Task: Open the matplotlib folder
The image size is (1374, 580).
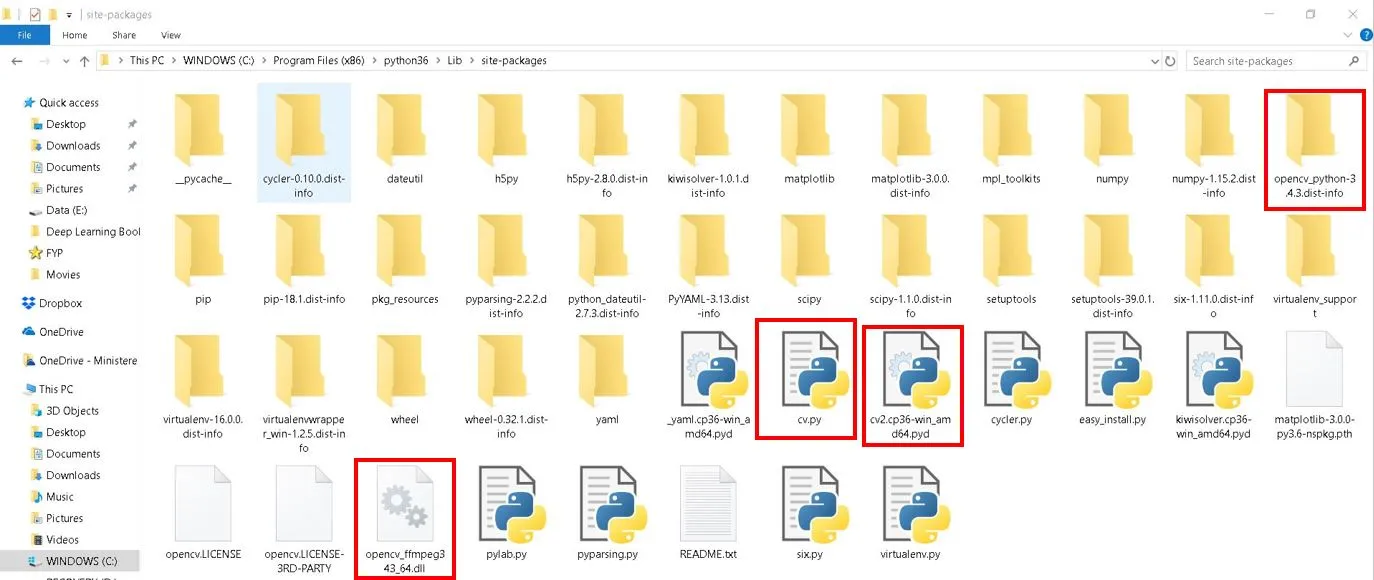Action: click(809, 140)
